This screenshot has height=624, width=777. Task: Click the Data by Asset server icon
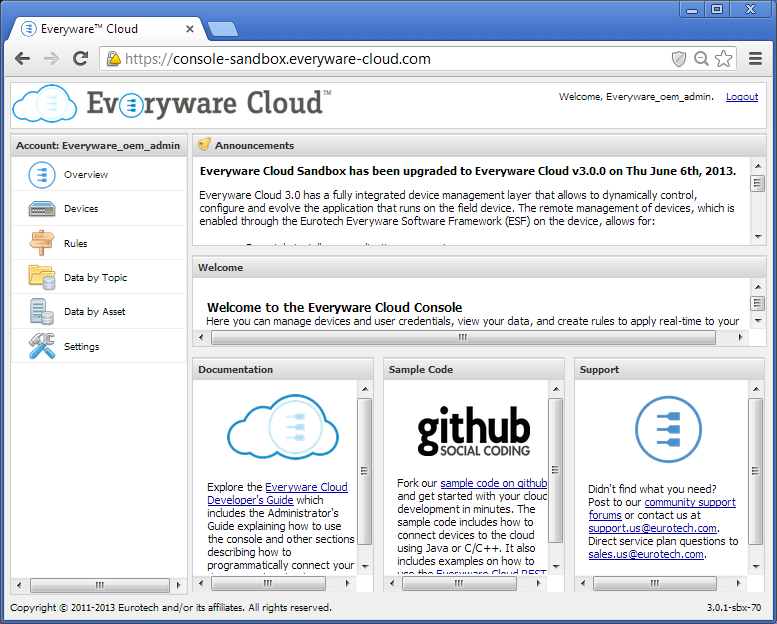click(42, 311)
